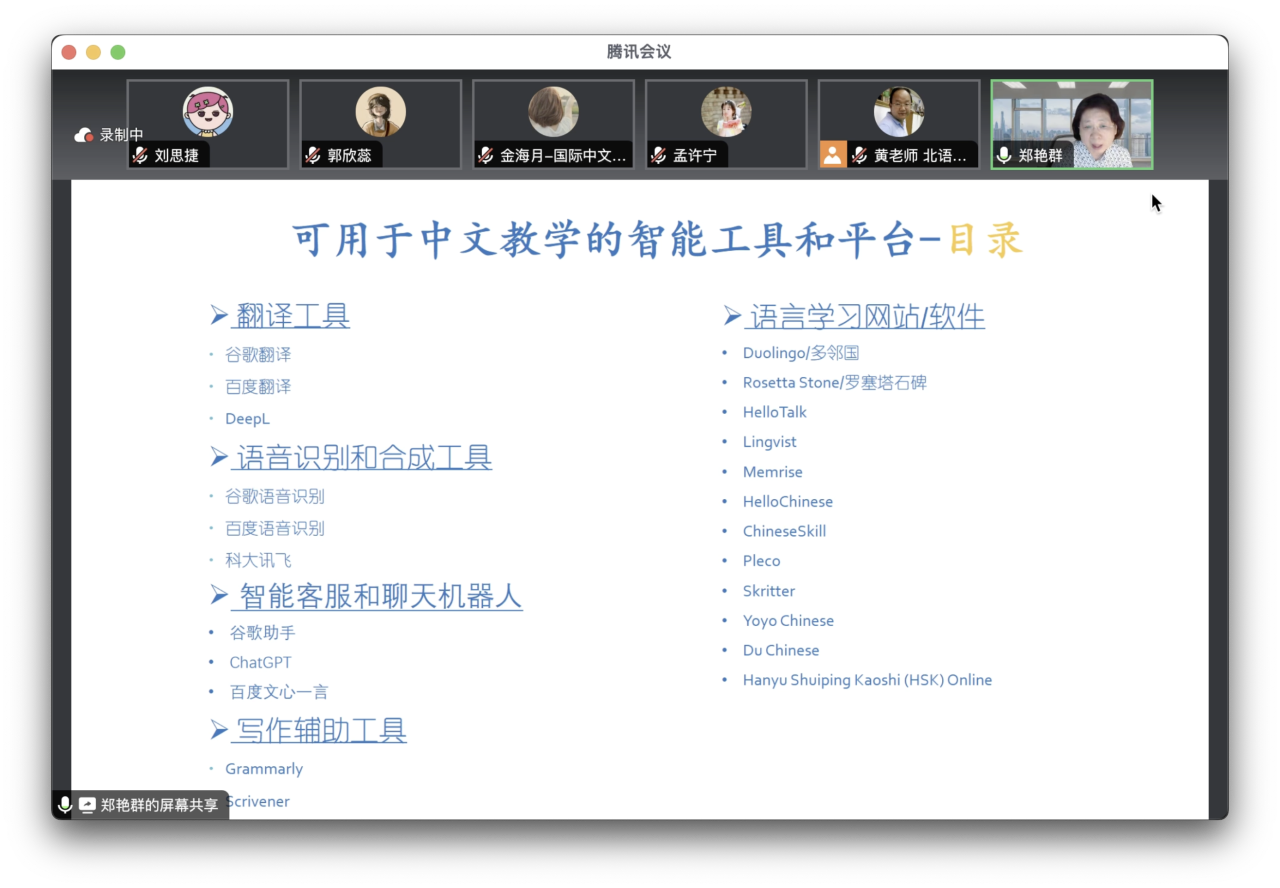Click the microphone icon in the screen-share label
1280x888 pixels.
coord(65,805)
